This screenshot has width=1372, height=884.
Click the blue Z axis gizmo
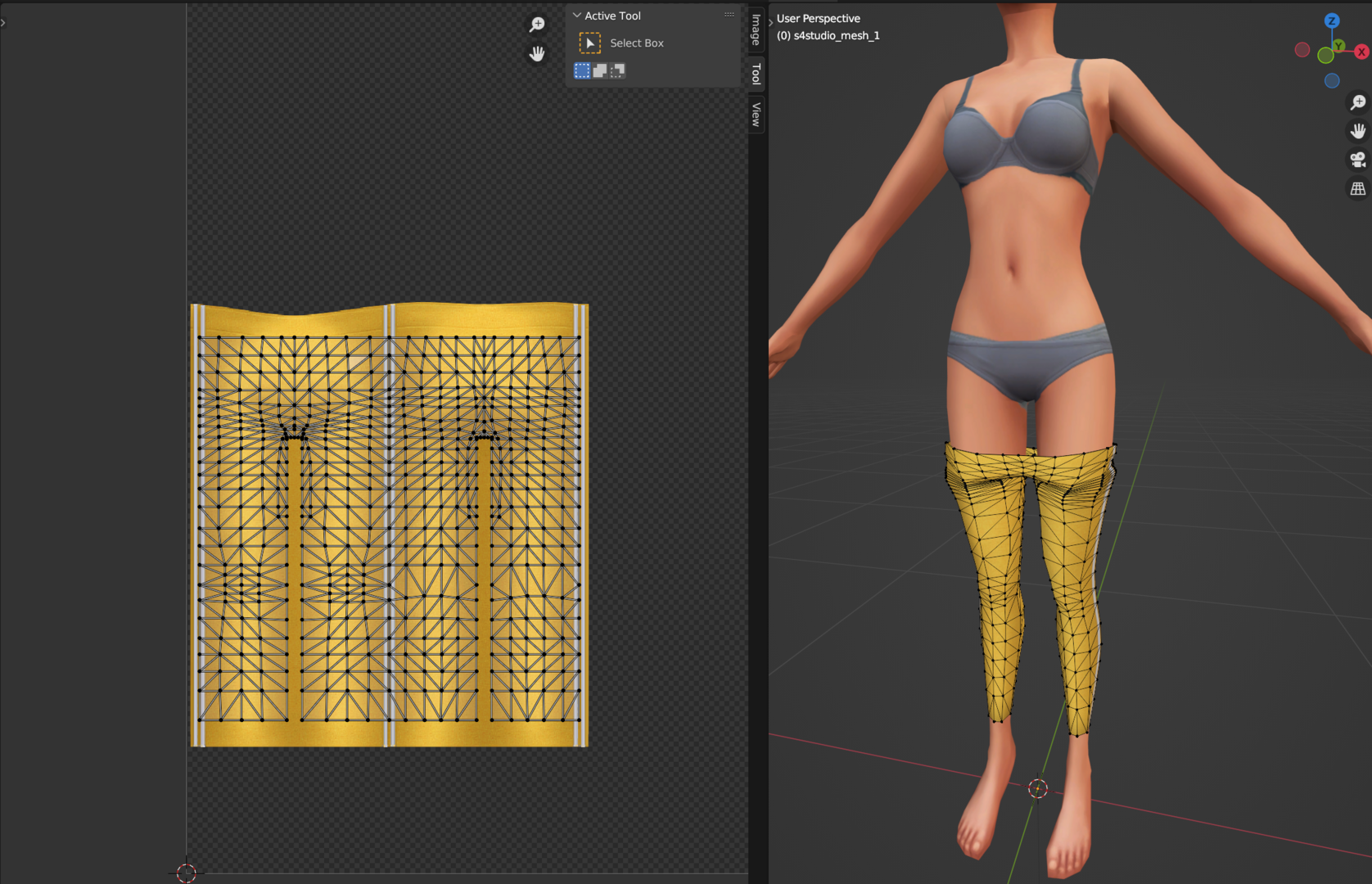pos(1332,20)
